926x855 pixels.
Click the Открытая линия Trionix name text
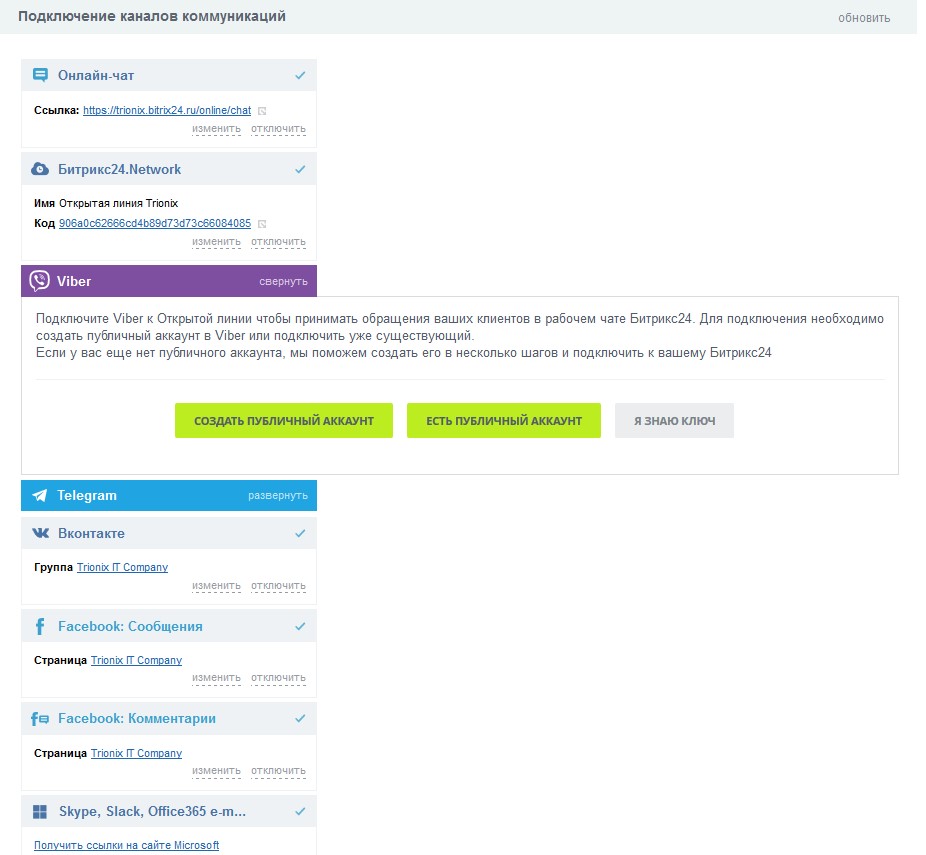[118, 203]
